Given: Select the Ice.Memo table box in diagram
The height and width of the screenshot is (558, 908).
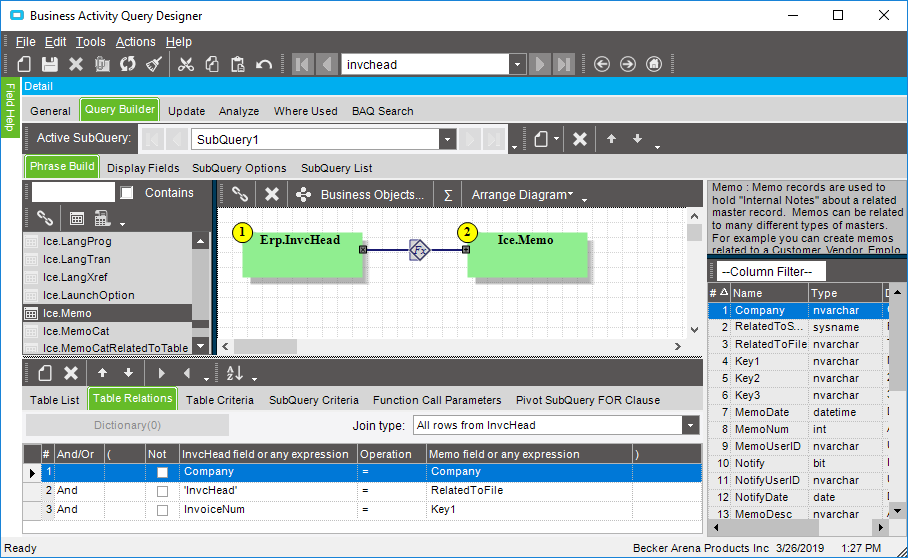Looking at the screenshot, I should point(528,255).
